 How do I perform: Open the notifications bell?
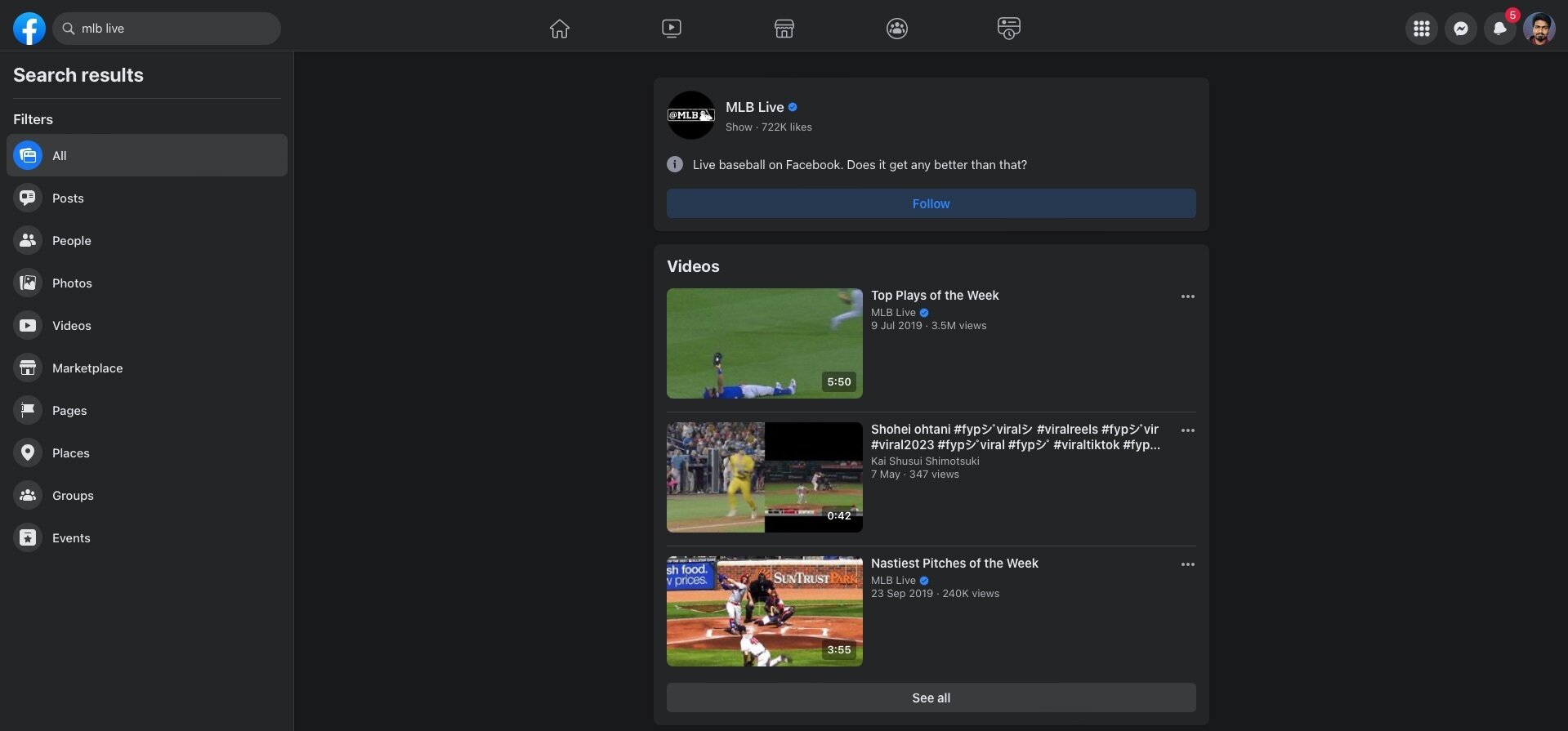(1500, 29)
